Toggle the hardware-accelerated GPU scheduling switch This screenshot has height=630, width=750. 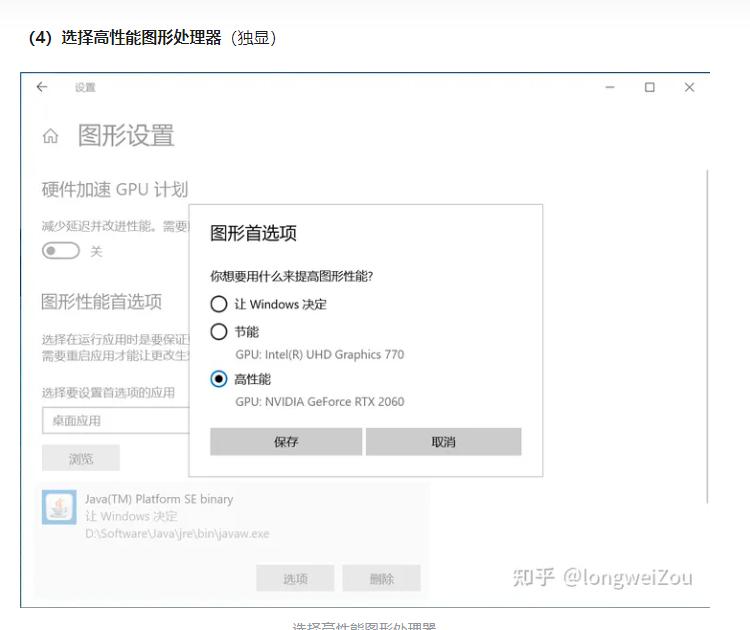[61, 251]
